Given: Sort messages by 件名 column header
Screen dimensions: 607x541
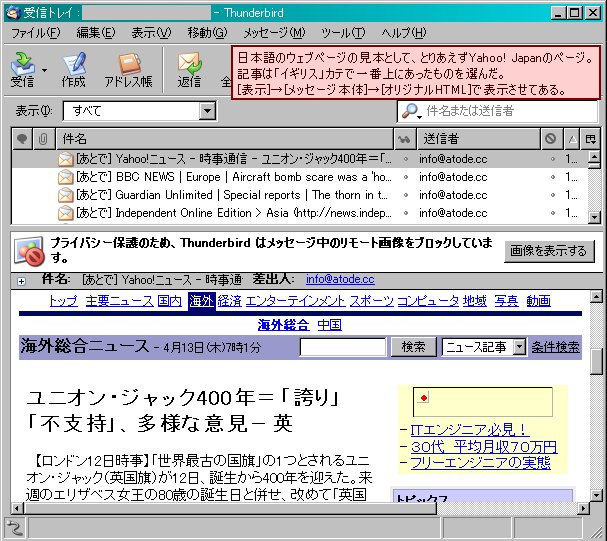Looking at the screenshot, I should 225,139.
